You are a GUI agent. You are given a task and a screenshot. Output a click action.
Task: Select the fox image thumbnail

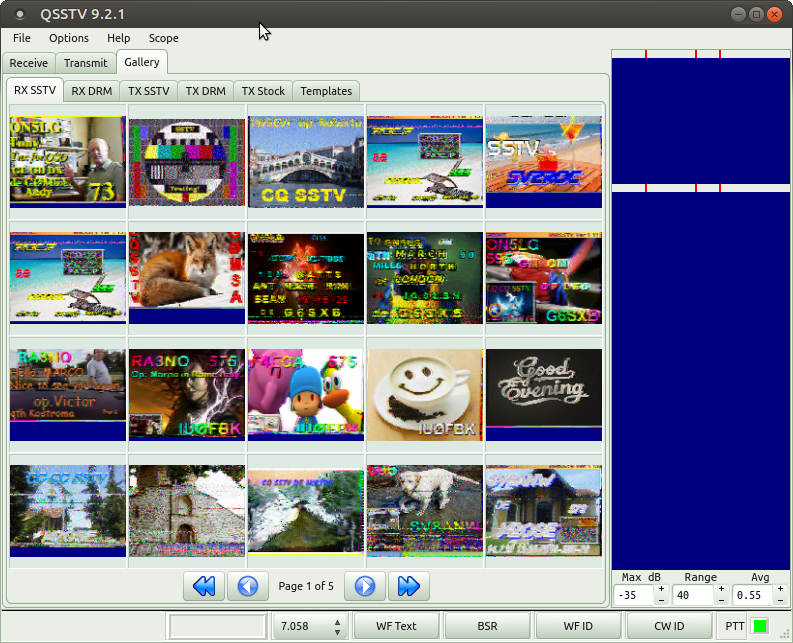click(x=187, y=275)
